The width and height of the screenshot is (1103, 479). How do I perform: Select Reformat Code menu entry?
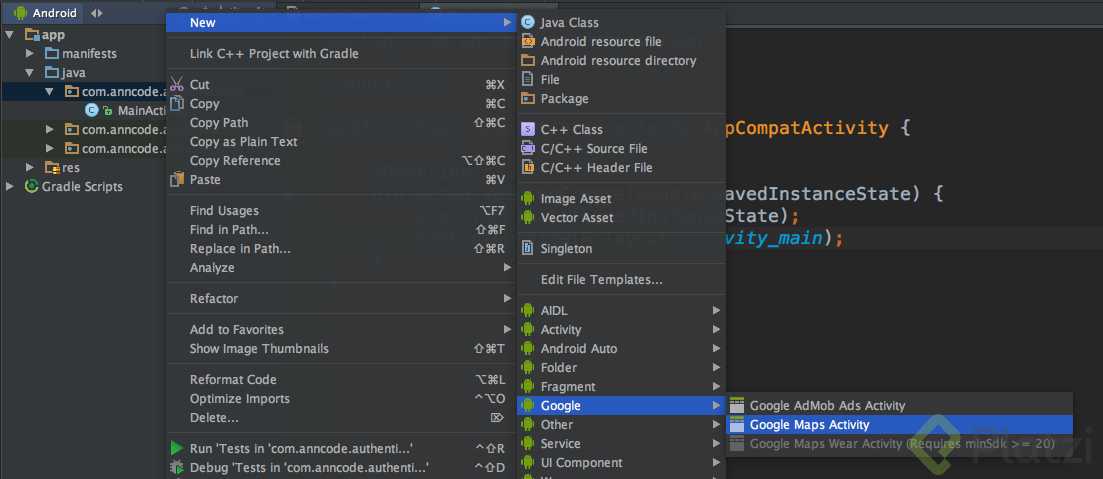click(341, 379)
